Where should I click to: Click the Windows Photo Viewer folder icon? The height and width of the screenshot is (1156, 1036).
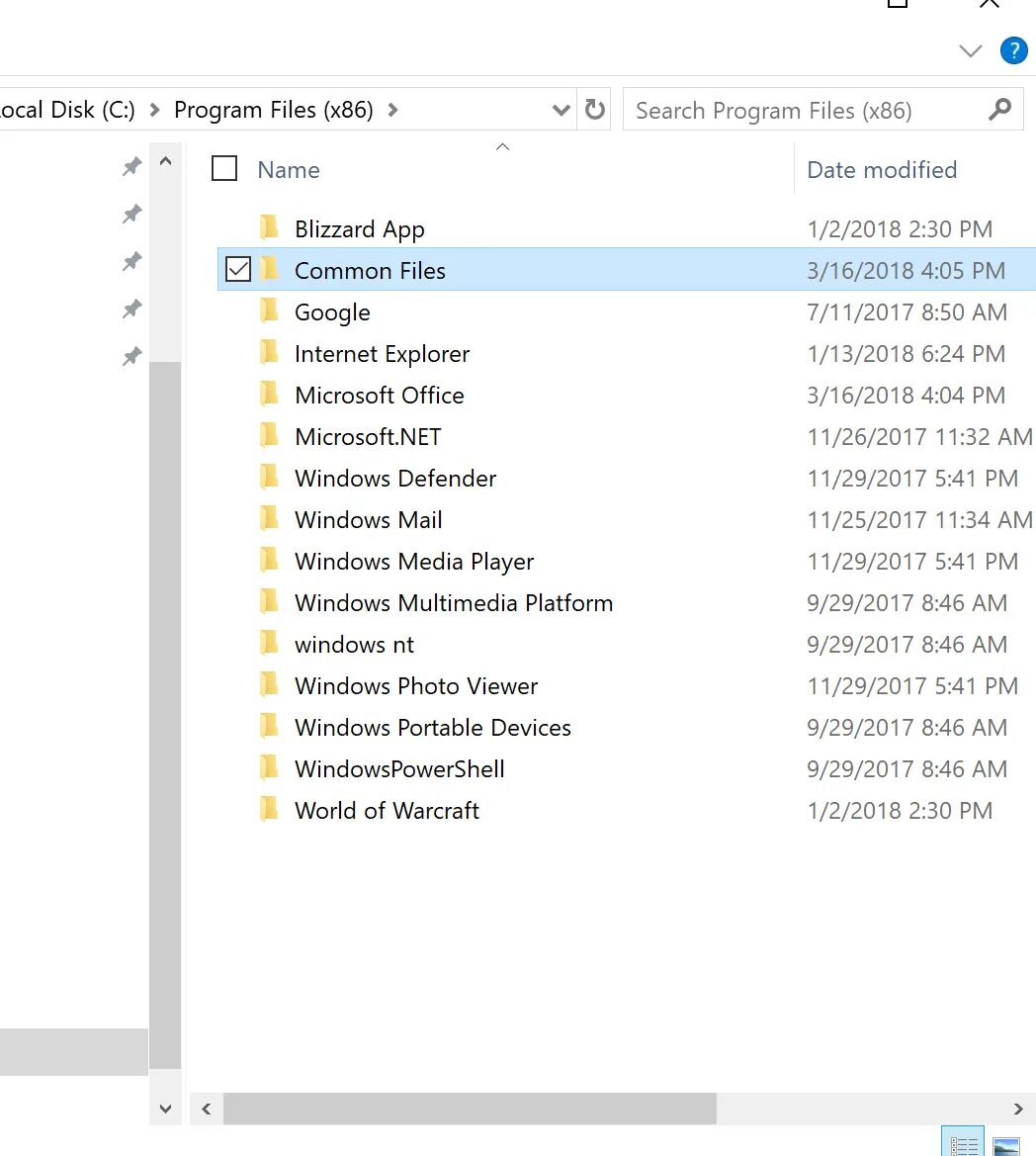click(x=270, y=684)
